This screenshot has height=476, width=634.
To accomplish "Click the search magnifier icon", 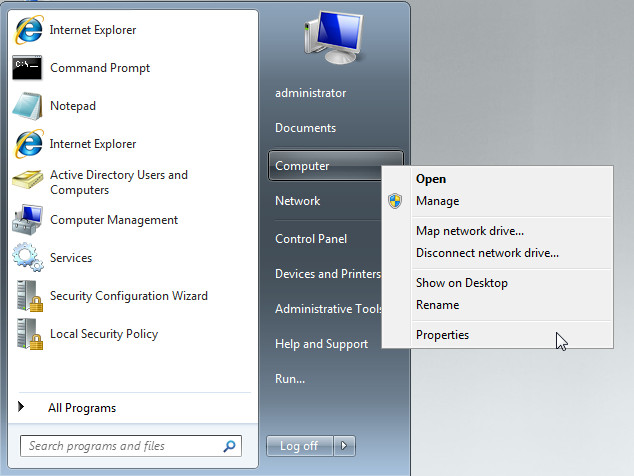I will tap(229, 446).
